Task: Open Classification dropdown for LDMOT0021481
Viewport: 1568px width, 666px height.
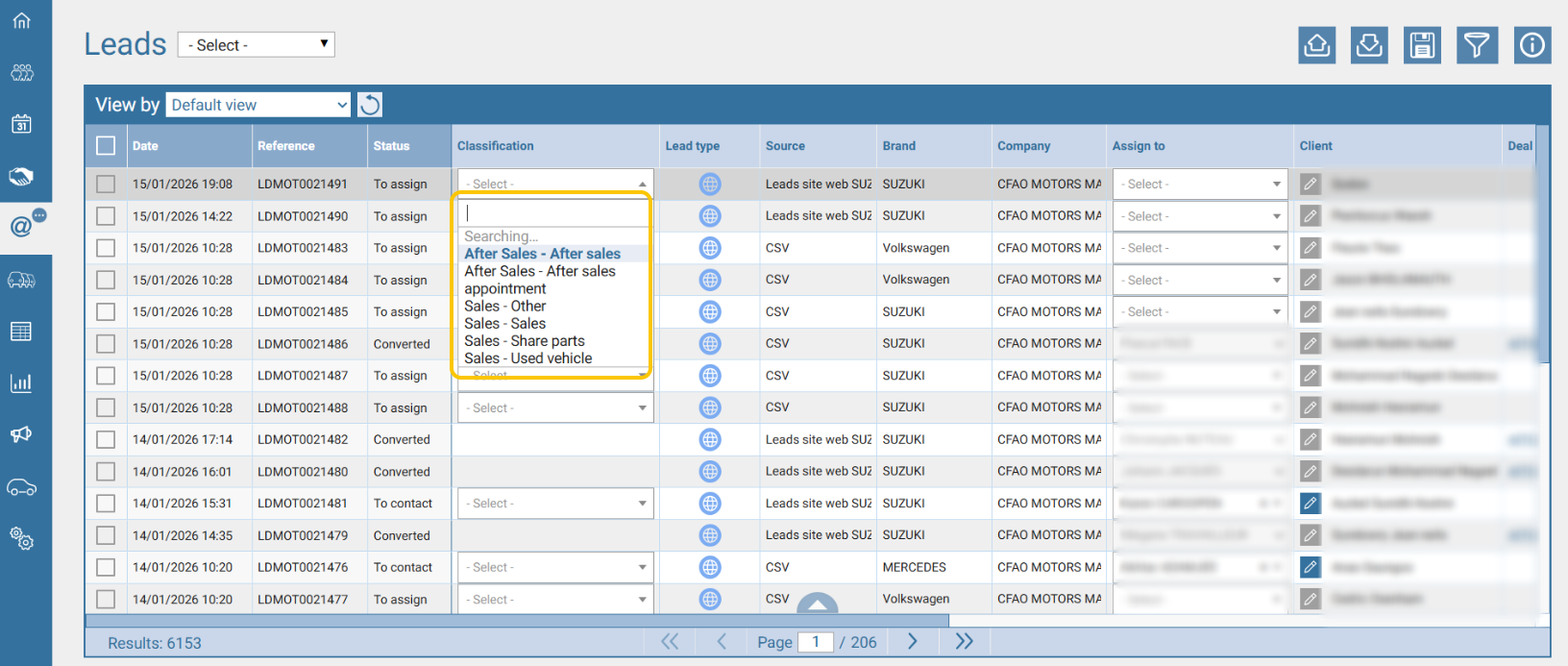Action: pyautogui.click(x=555, y=503)
